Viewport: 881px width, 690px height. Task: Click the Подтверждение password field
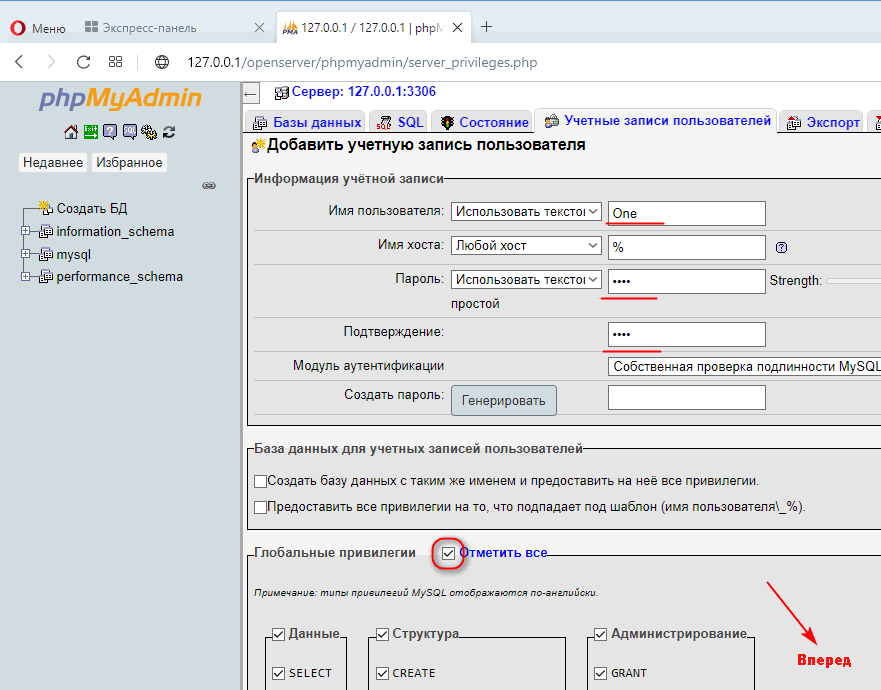pyautogui.click(x=687, y=334)
